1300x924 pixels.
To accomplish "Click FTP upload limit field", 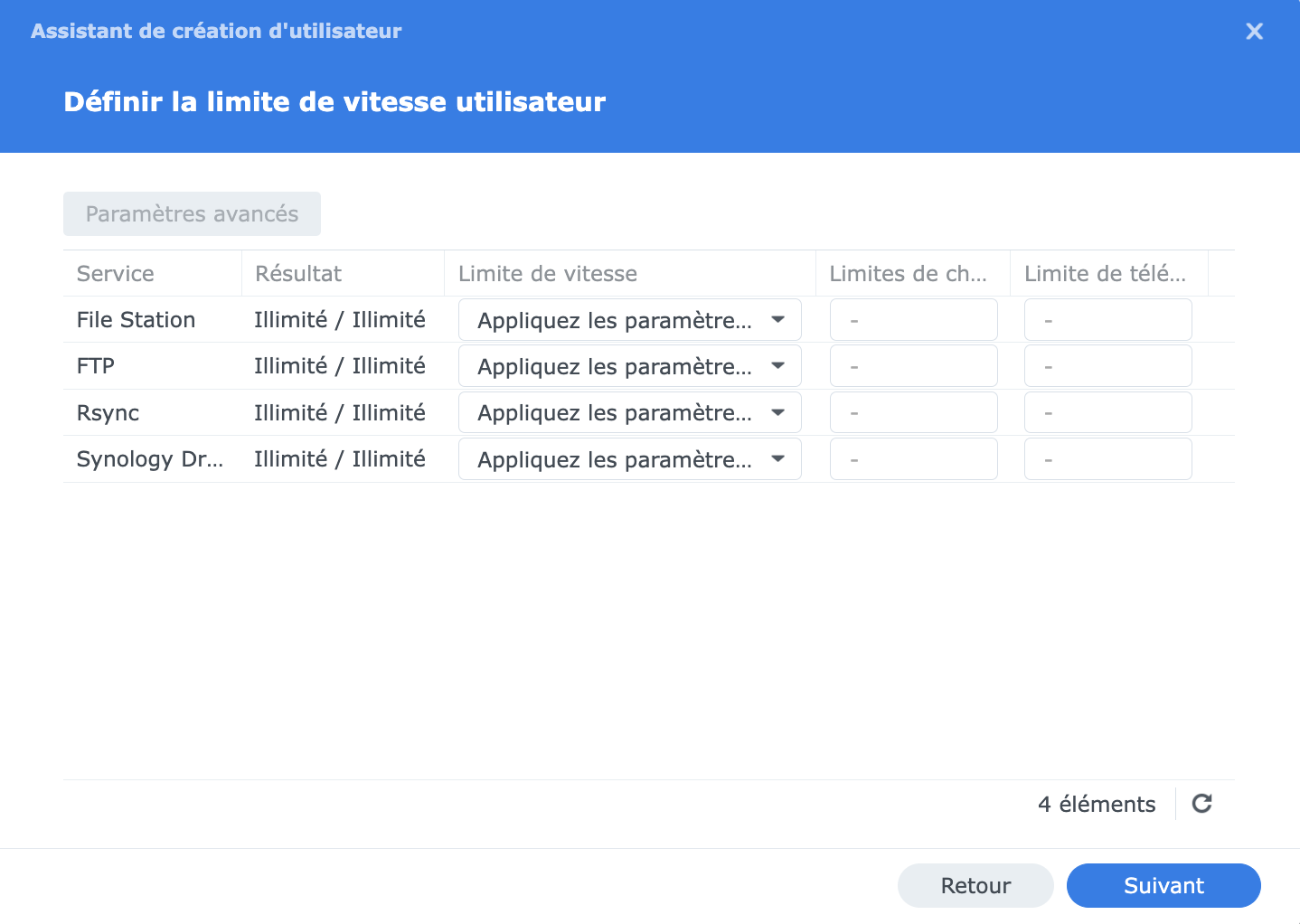I will click(x=913, y=366).
